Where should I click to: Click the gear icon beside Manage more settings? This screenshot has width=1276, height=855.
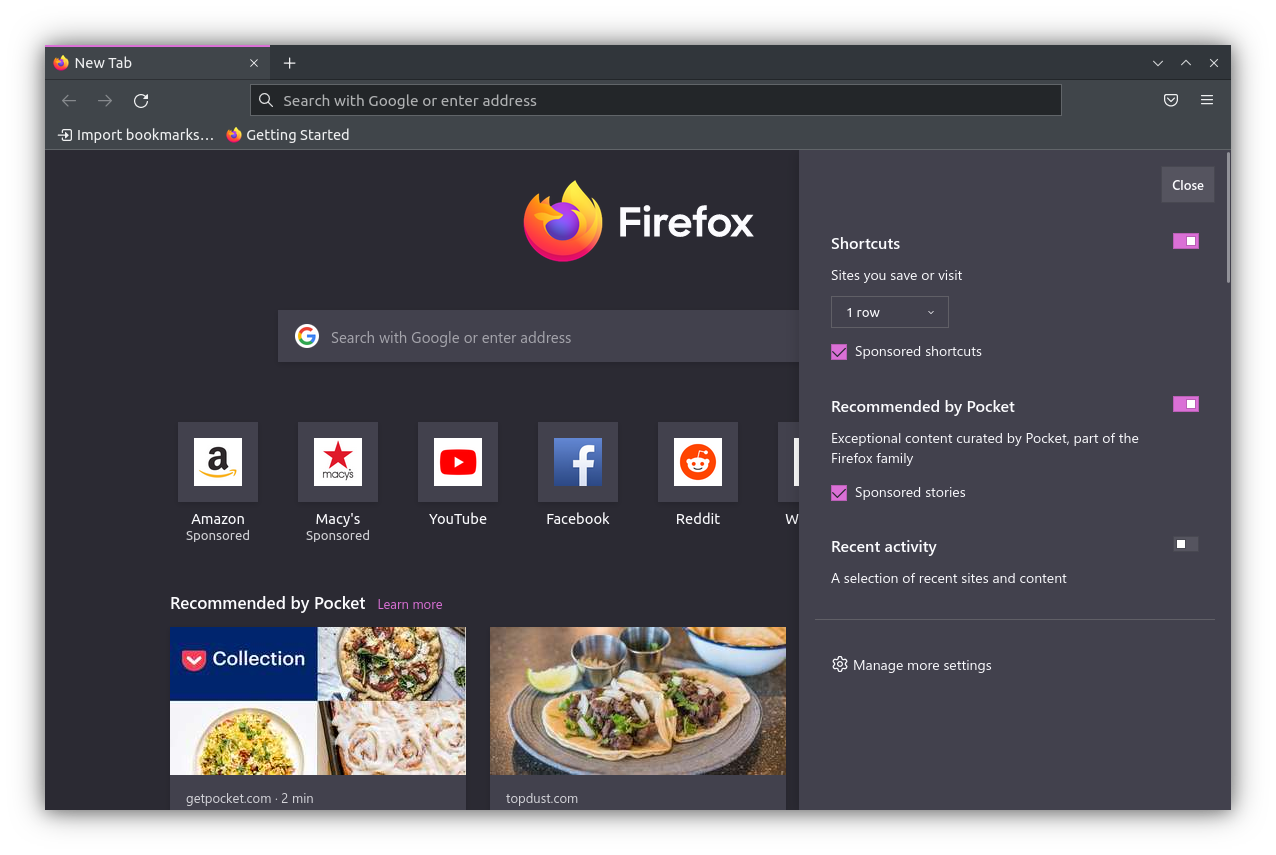(840, 664)
